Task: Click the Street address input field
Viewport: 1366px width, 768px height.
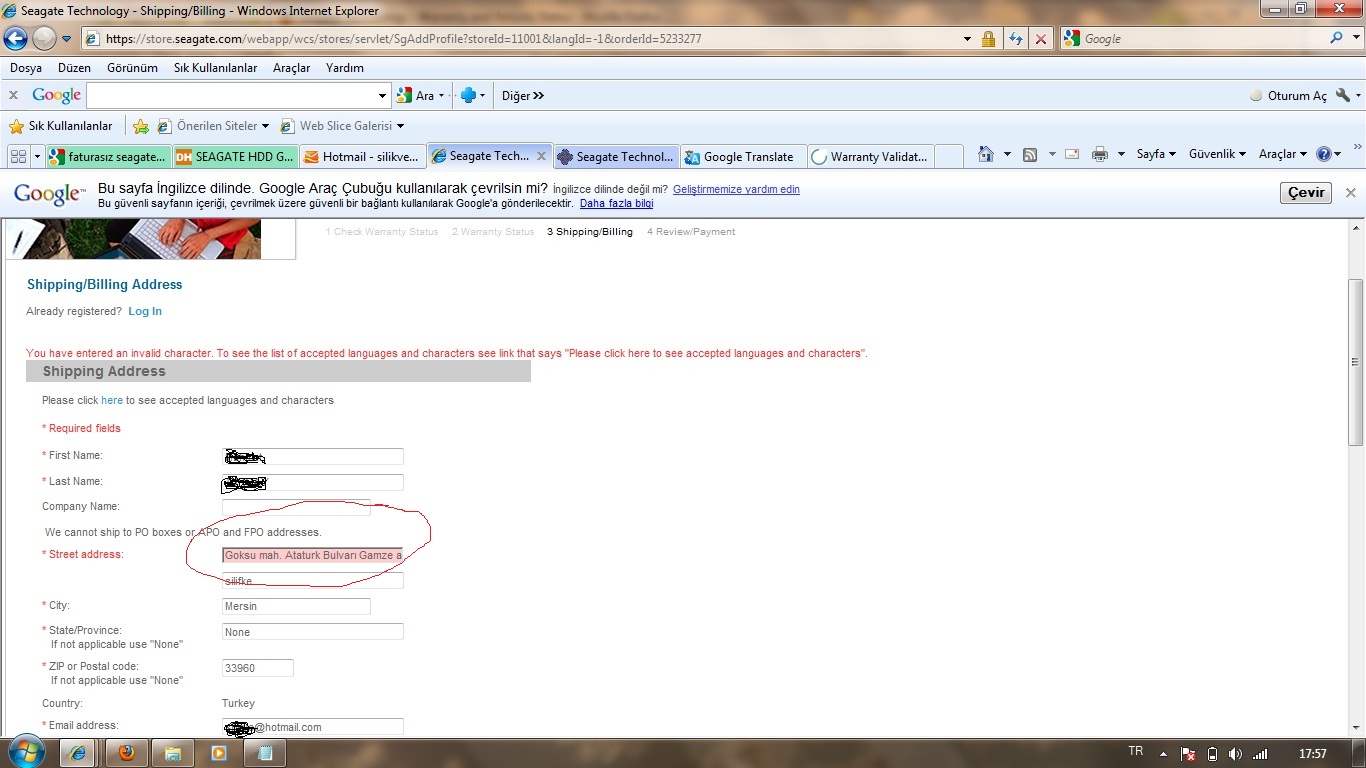Action: (313, 555)
